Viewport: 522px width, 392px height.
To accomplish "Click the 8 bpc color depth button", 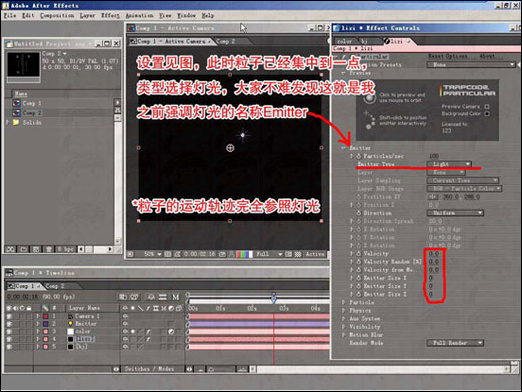I will coord(66,249).
